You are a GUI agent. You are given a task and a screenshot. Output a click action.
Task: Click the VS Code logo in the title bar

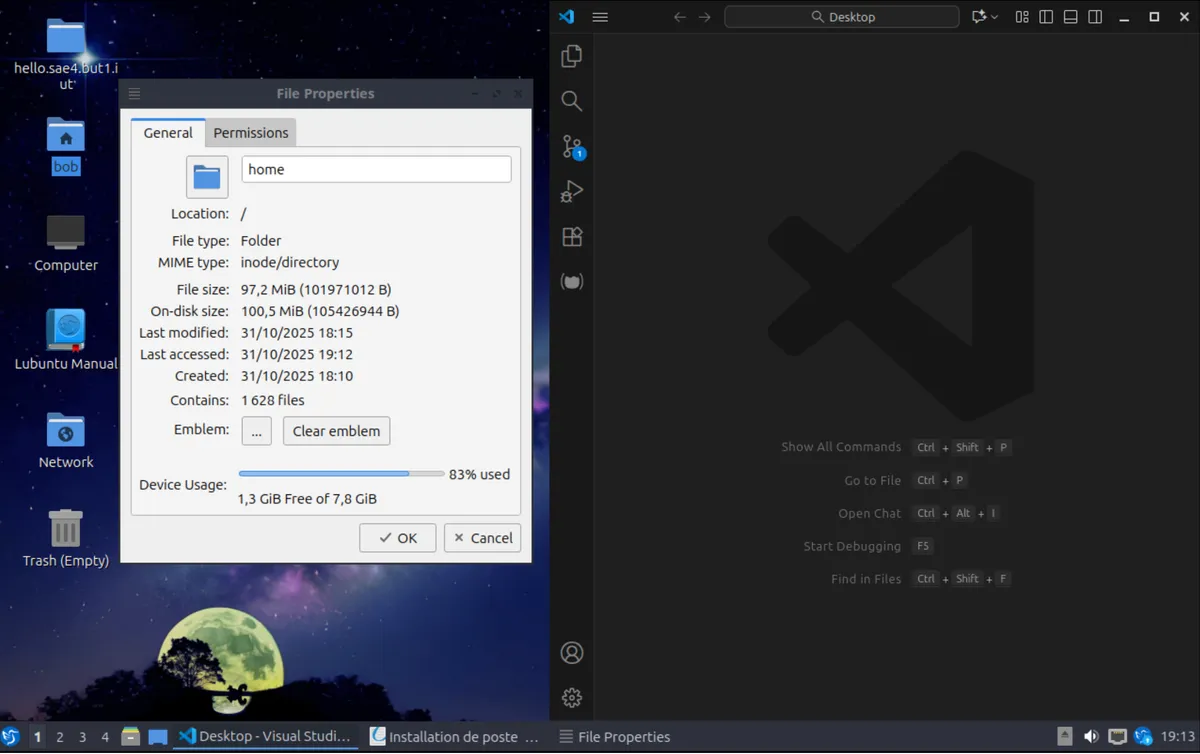click(x=567, y=17)
